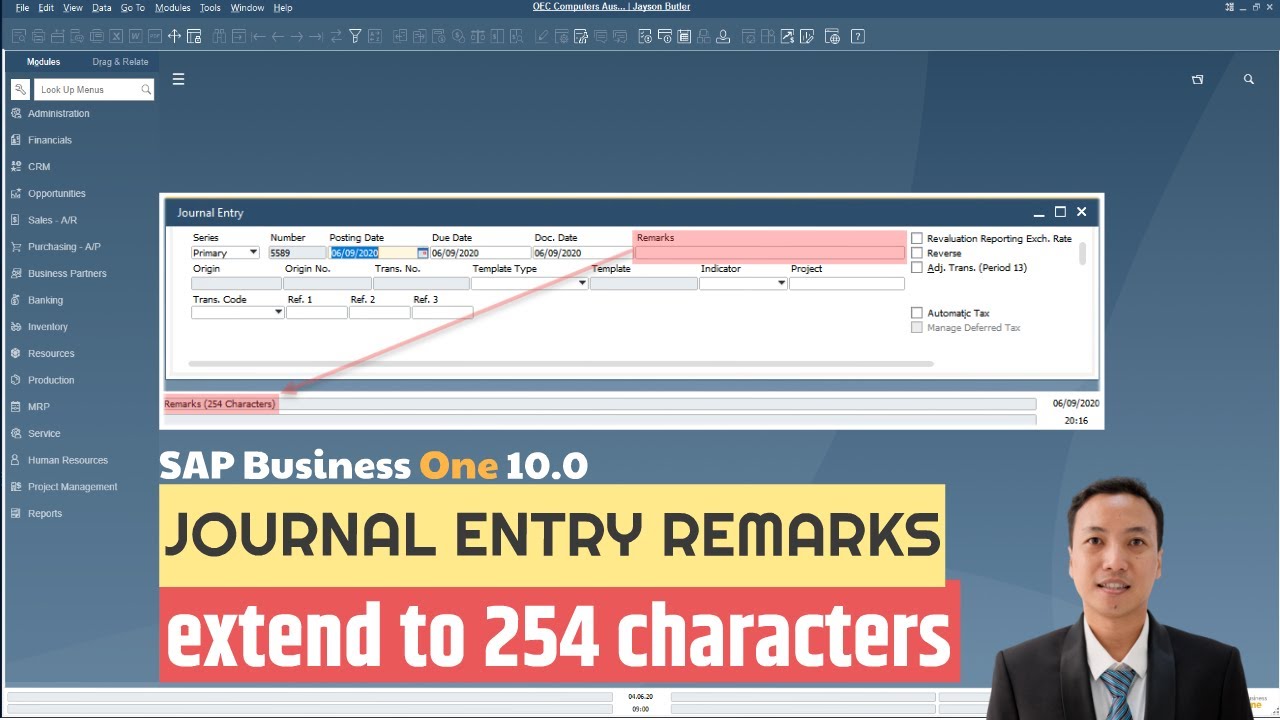Click the wrench icon beside Look Up Menus
The image size is (1280, 720).
pos(20,90)
